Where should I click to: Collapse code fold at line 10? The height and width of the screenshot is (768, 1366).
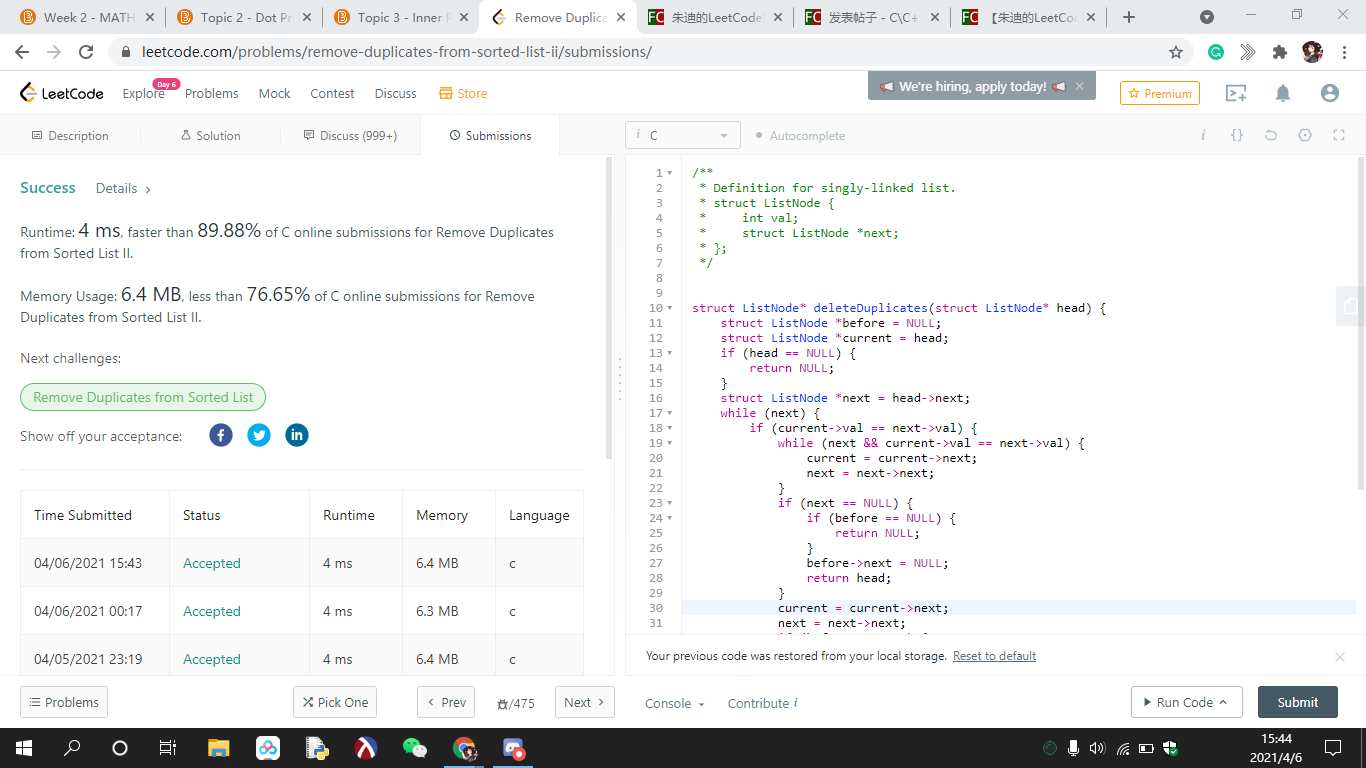tap(670, 308)
